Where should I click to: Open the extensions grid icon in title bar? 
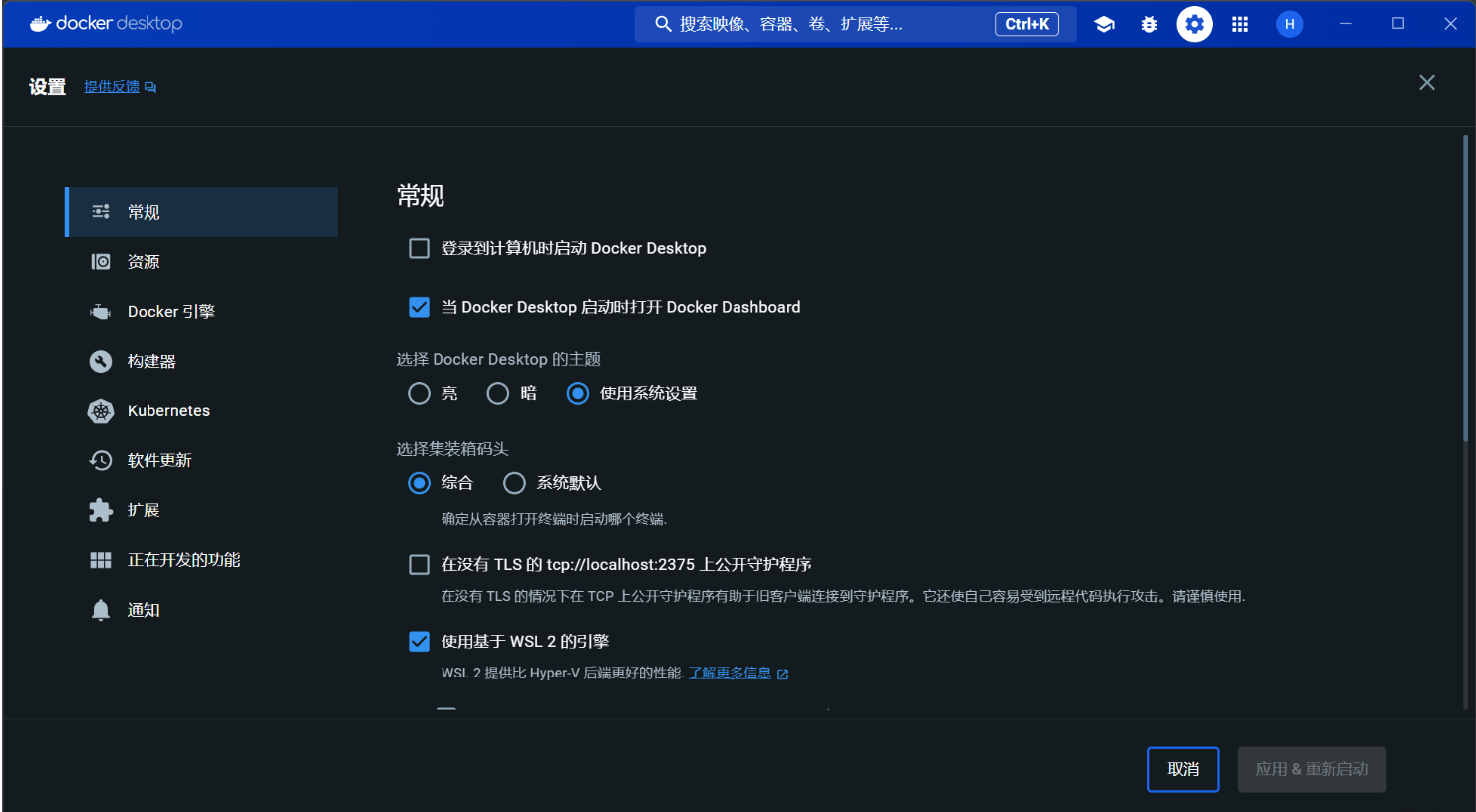point(1240,24)
